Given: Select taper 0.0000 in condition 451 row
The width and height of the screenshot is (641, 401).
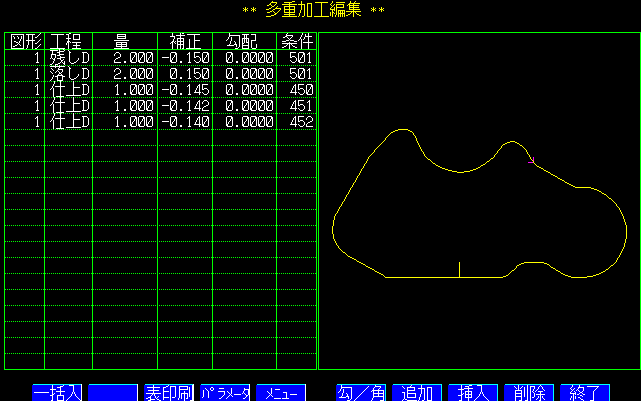Looking at the screenshot, I should click(249, 106).
